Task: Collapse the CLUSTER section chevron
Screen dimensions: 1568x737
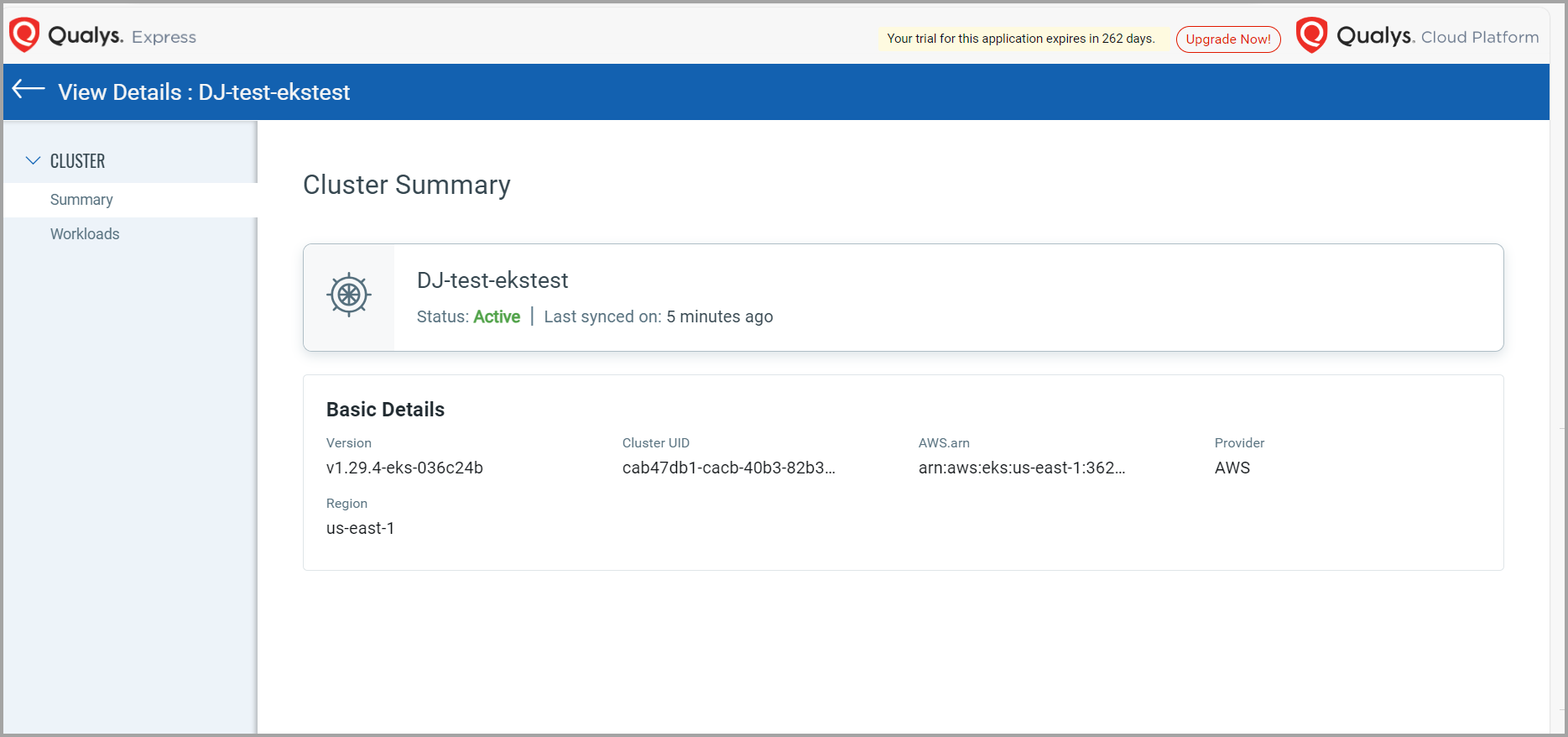Action: coord(34,160)
